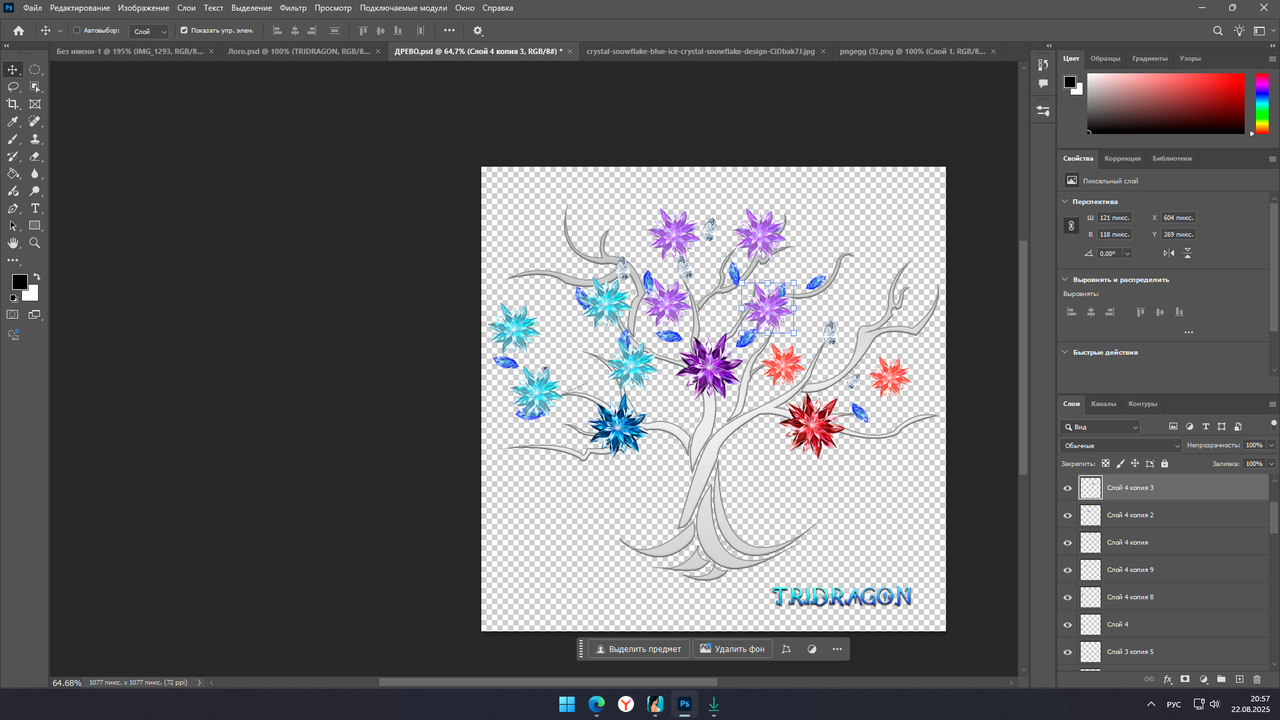Click the trash icon to delete layer
This screenshot has width=1280, height=720.
1257,679
